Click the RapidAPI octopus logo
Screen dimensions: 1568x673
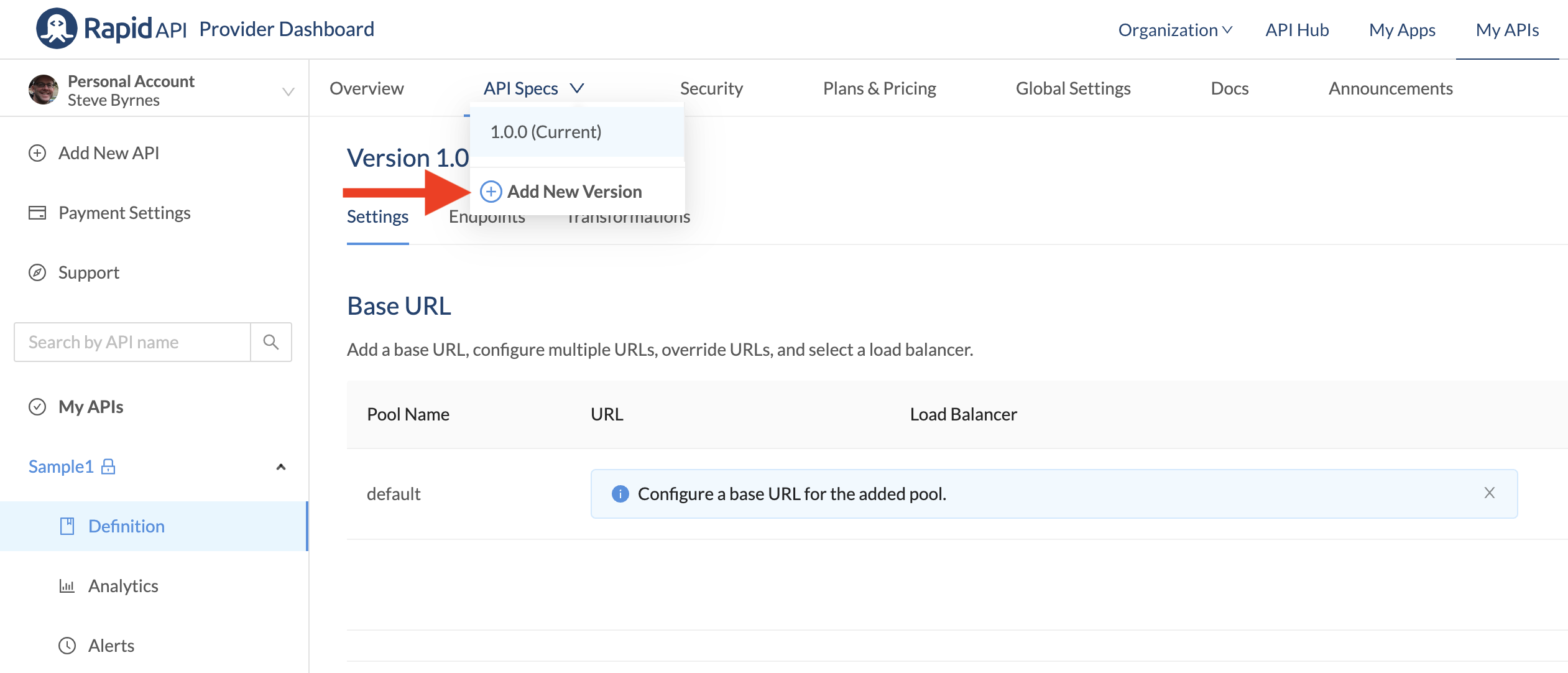coord(56,29)
